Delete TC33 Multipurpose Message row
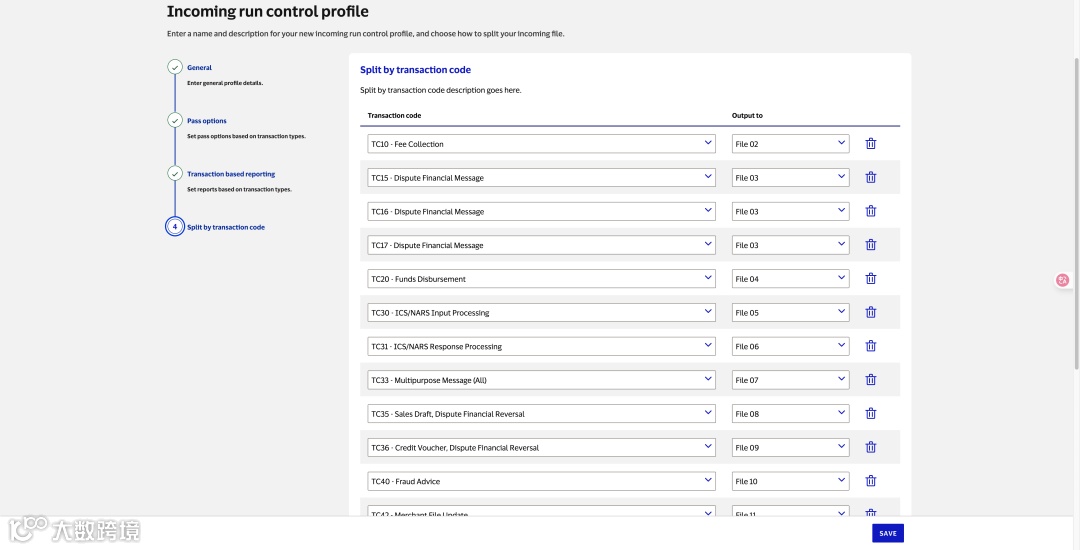 [x=870, y=380]
